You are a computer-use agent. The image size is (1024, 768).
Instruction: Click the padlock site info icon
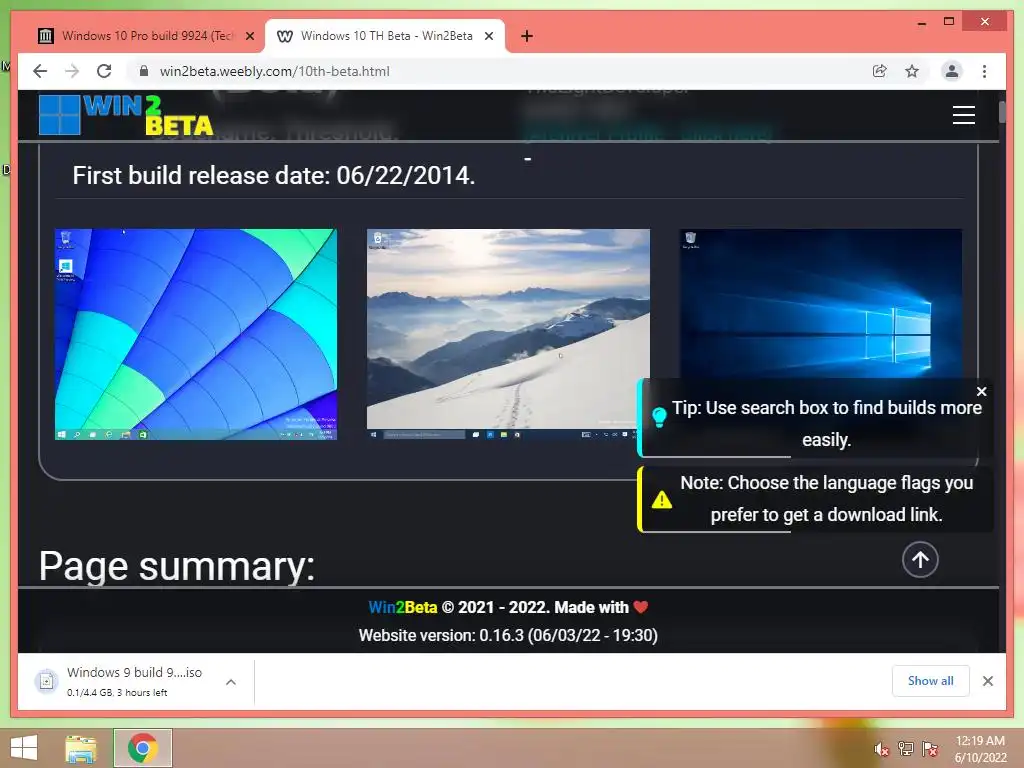click(x=144, y=71)
